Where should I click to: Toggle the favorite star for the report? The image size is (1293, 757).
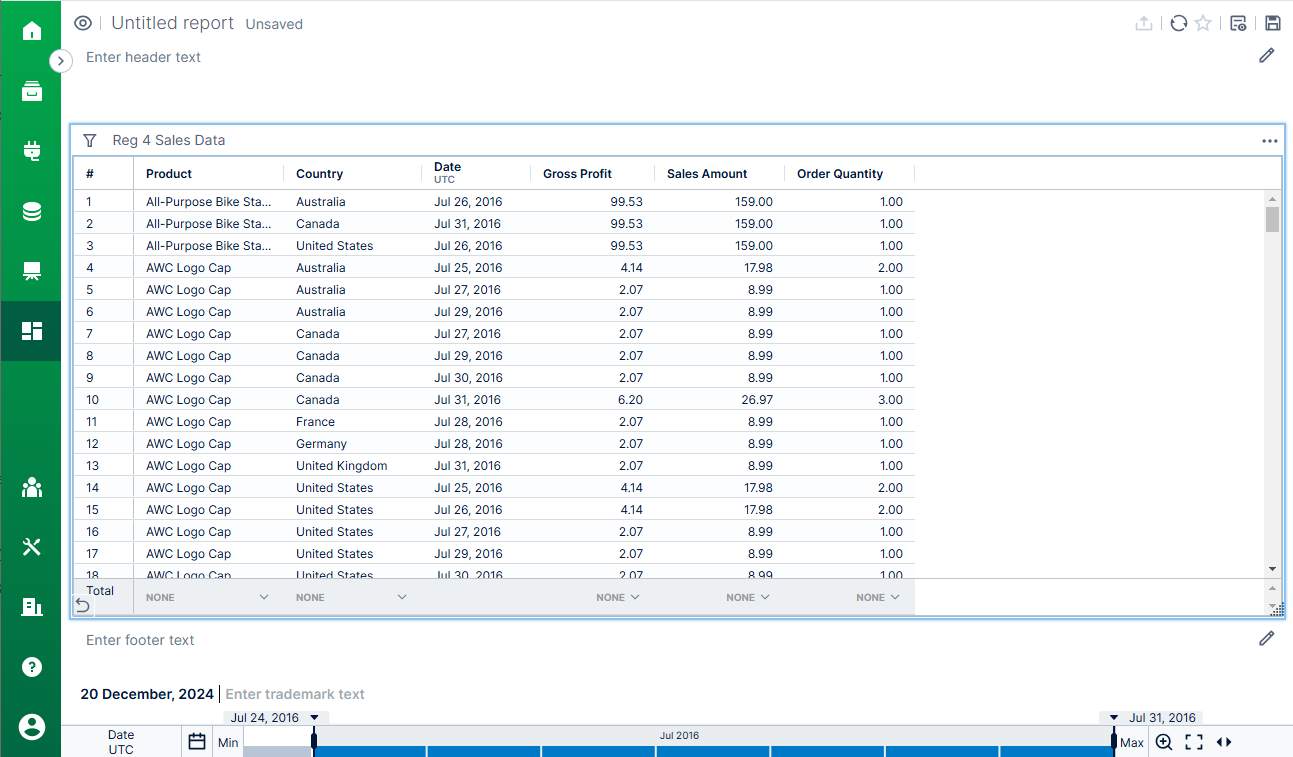click(x=1201, y=22)
